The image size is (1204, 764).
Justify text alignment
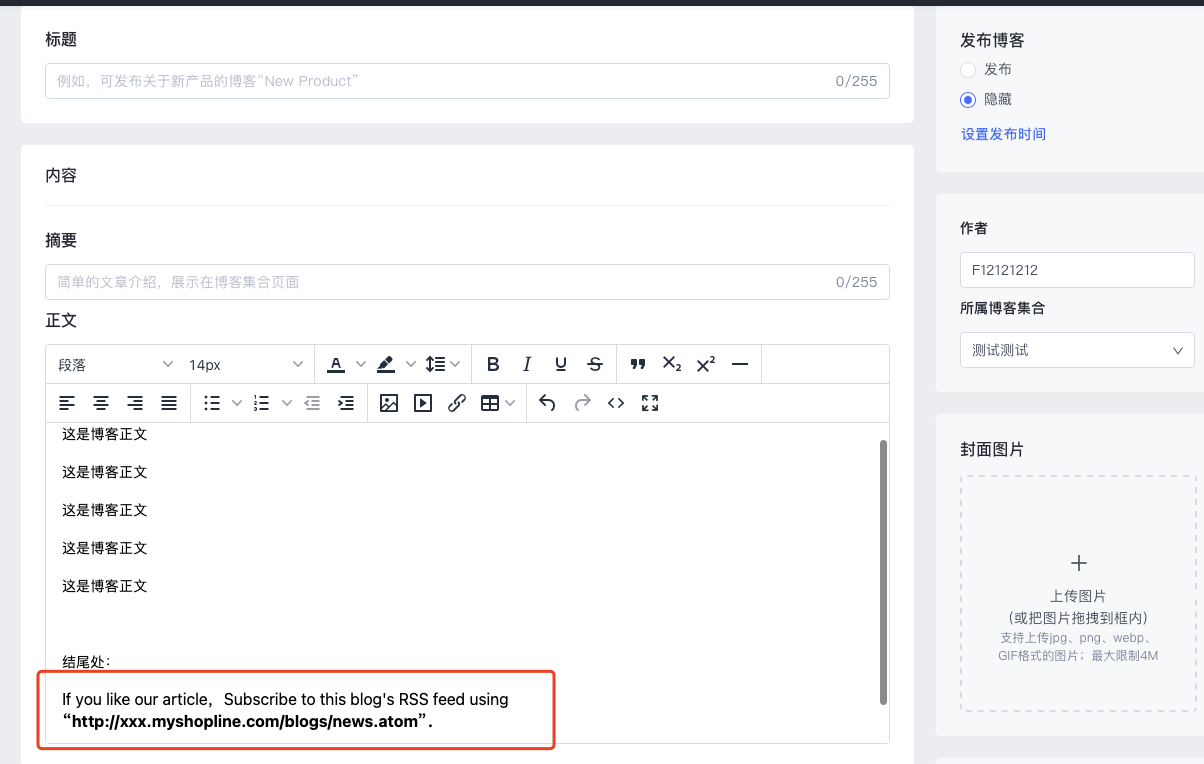point(169,403)
